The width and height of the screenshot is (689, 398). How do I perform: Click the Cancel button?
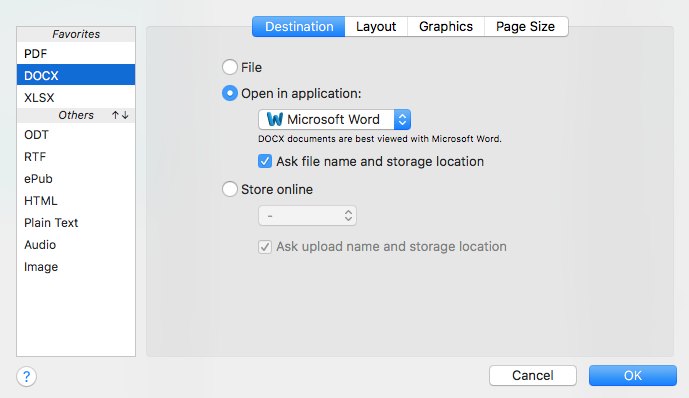(533, 376)
